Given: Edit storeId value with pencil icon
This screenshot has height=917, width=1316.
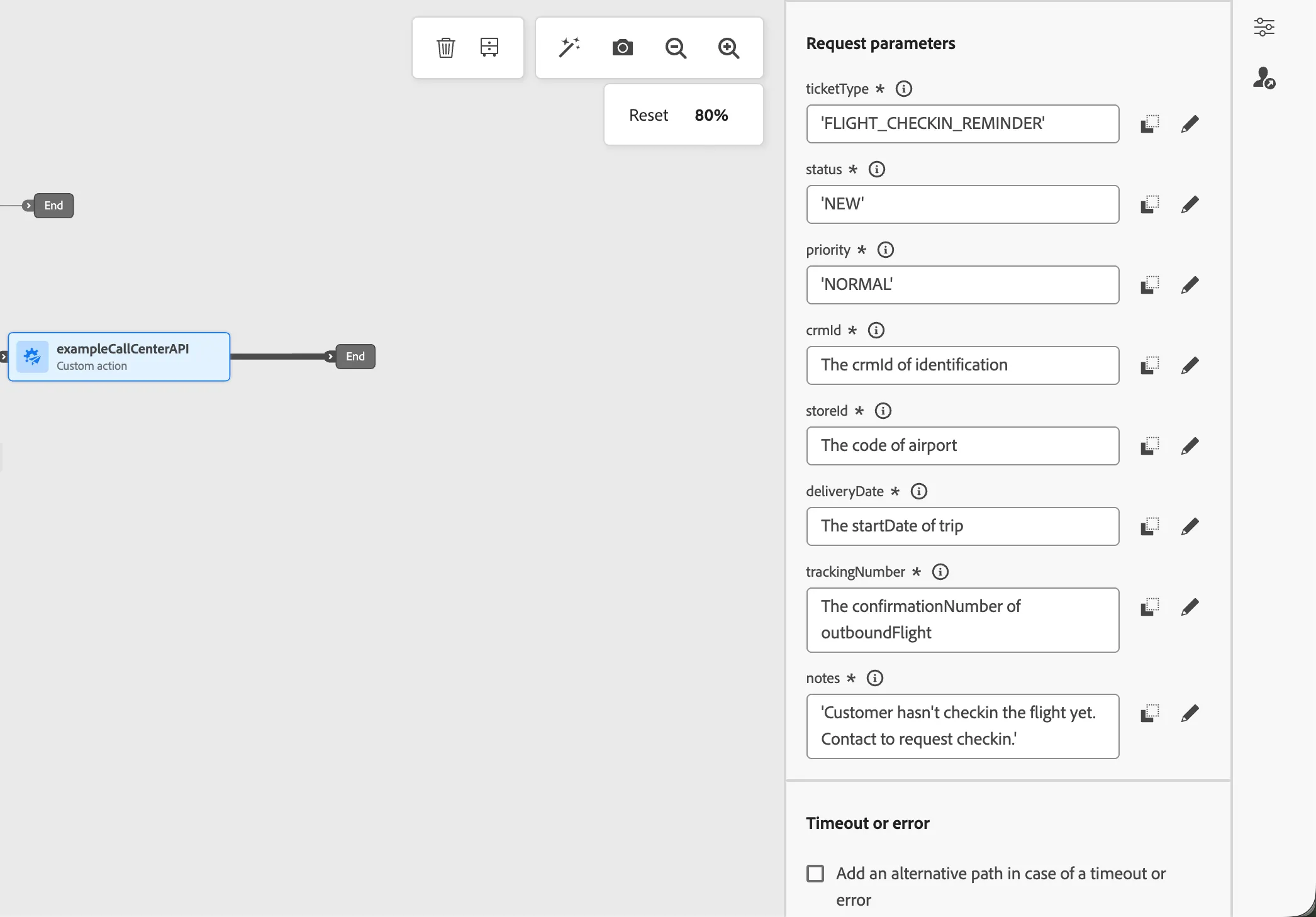Looking at the screenshot, I should pos(1190,446).
